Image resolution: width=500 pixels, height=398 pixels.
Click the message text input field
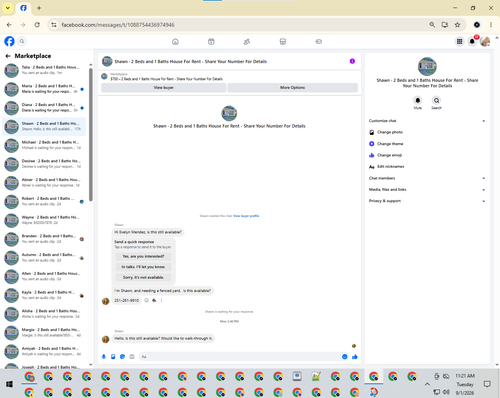coord(240,357)
